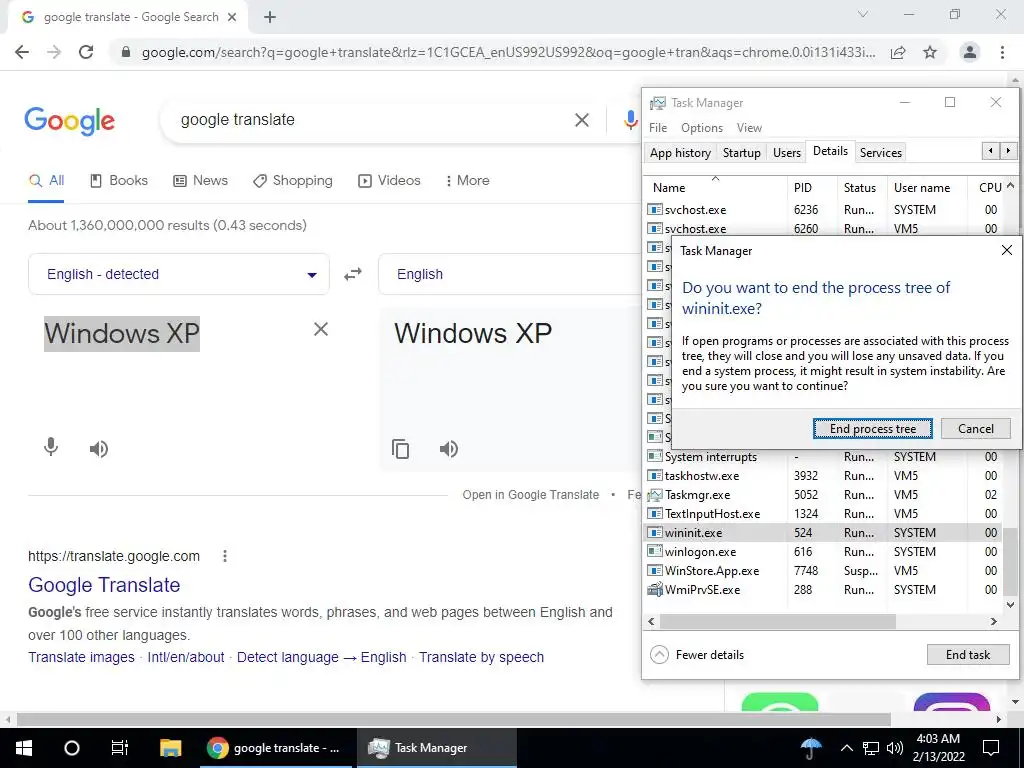Screen dimensions: 1024x768
Task: Select the News search filter
Action: click(200, 180)
